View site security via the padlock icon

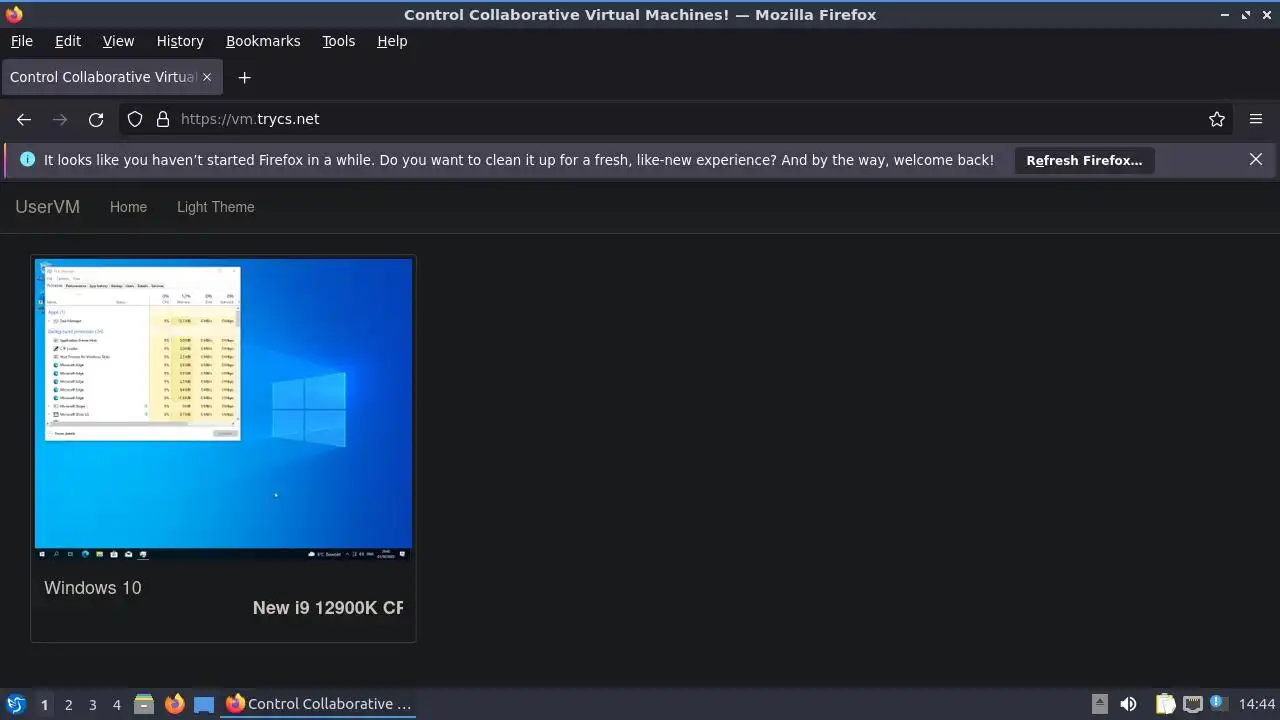click(x=163, y=119)
